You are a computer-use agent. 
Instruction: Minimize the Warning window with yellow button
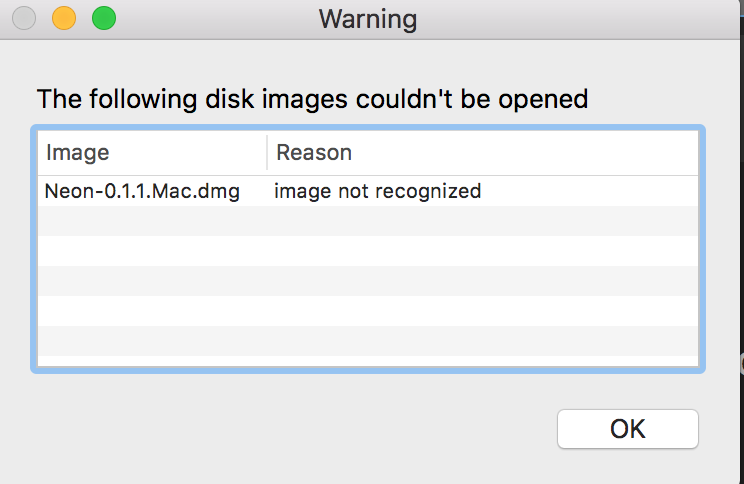(x=64, y=18)
